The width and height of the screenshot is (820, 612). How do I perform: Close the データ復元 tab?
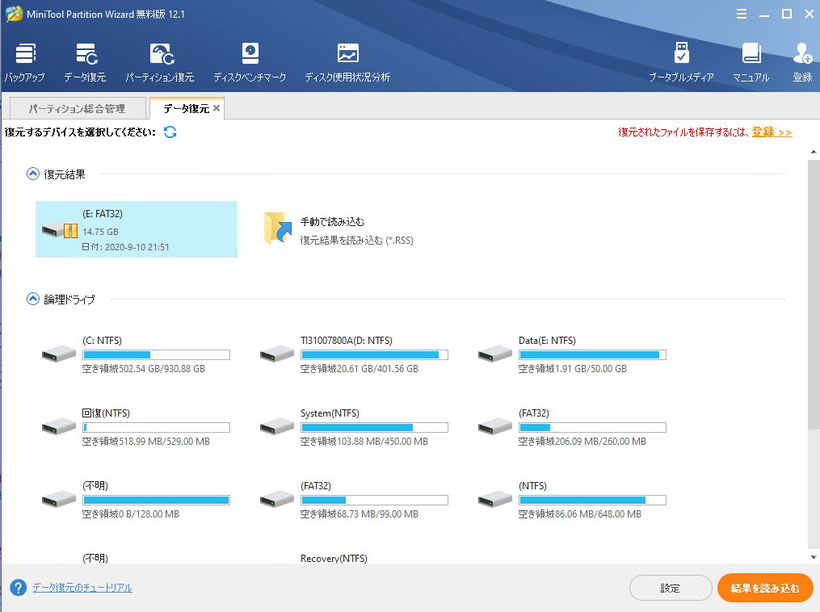pyautogui.click(x=217, y=108)
